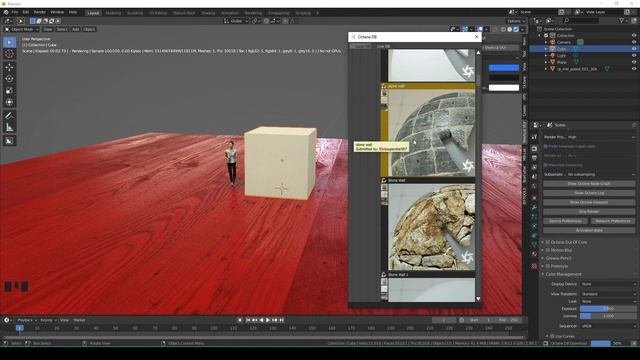The height and width of the screenshot is (360, 640).
Task: Click the Stop Render button
Action: 589,212
